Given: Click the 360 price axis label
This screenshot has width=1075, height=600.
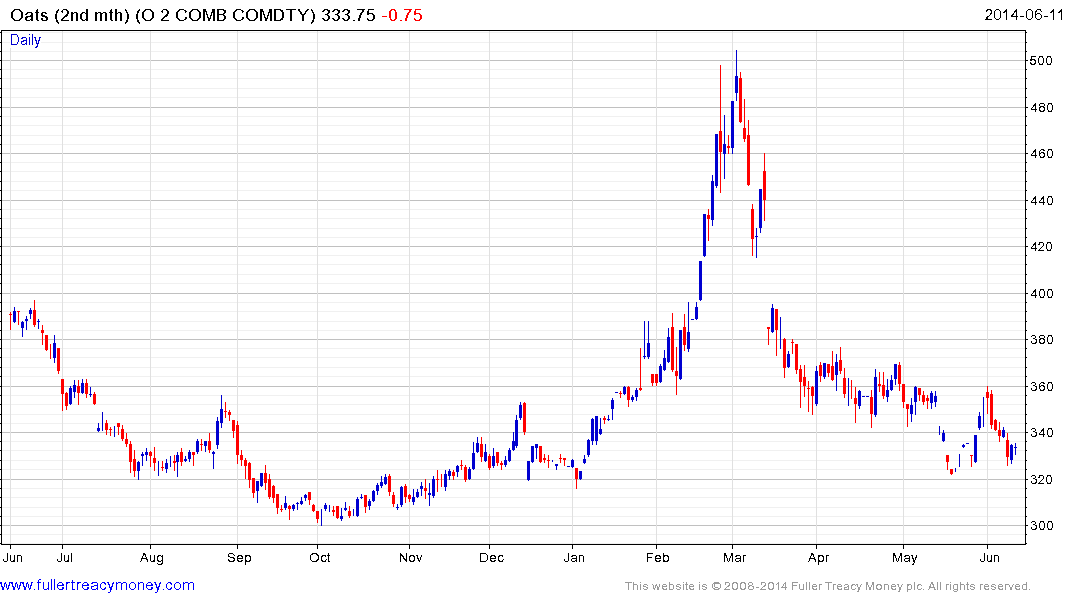Looking at the screenshot, I should (1041, 387).
